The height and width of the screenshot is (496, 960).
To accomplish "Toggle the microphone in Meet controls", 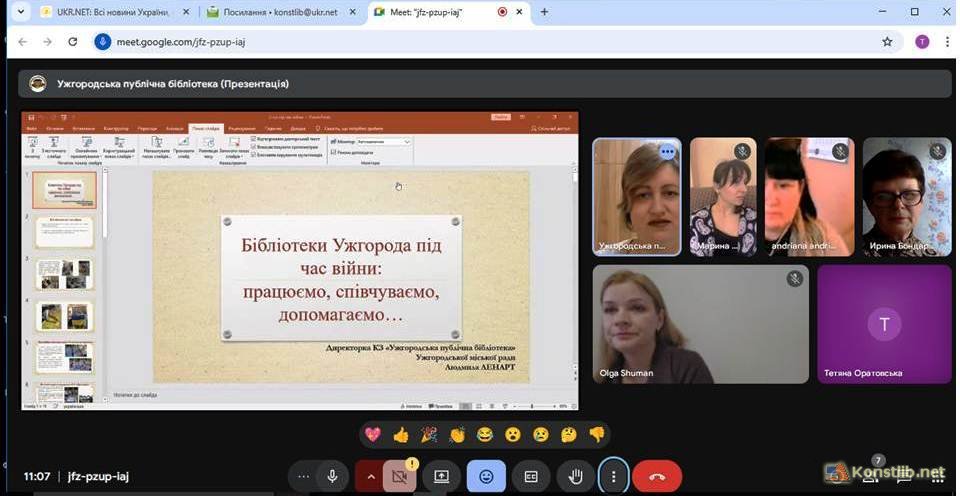I will tap(332, 476).
